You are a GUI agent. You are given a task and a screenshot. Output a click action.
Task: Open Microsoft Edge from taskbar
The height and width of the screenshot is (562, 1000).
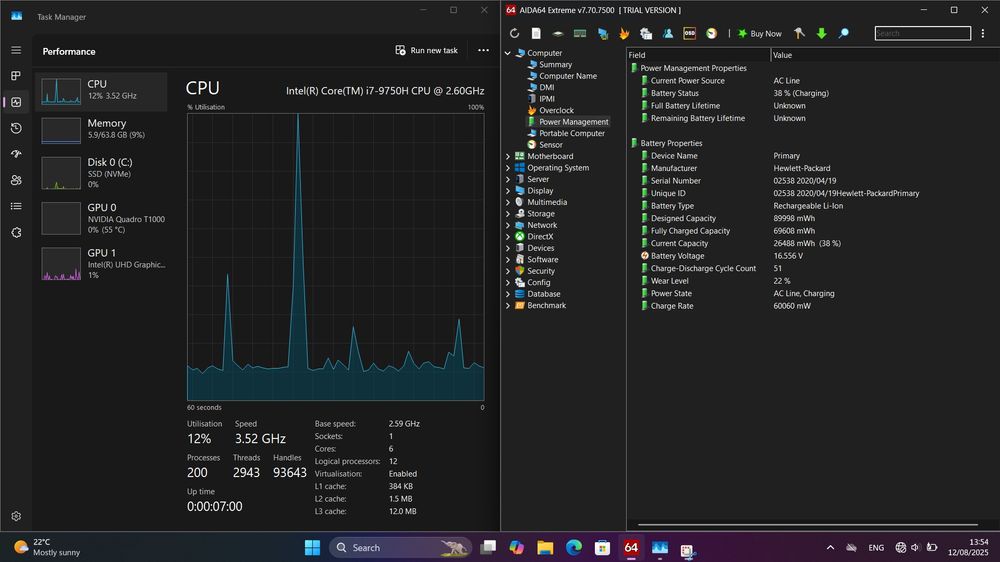point(573,547)
